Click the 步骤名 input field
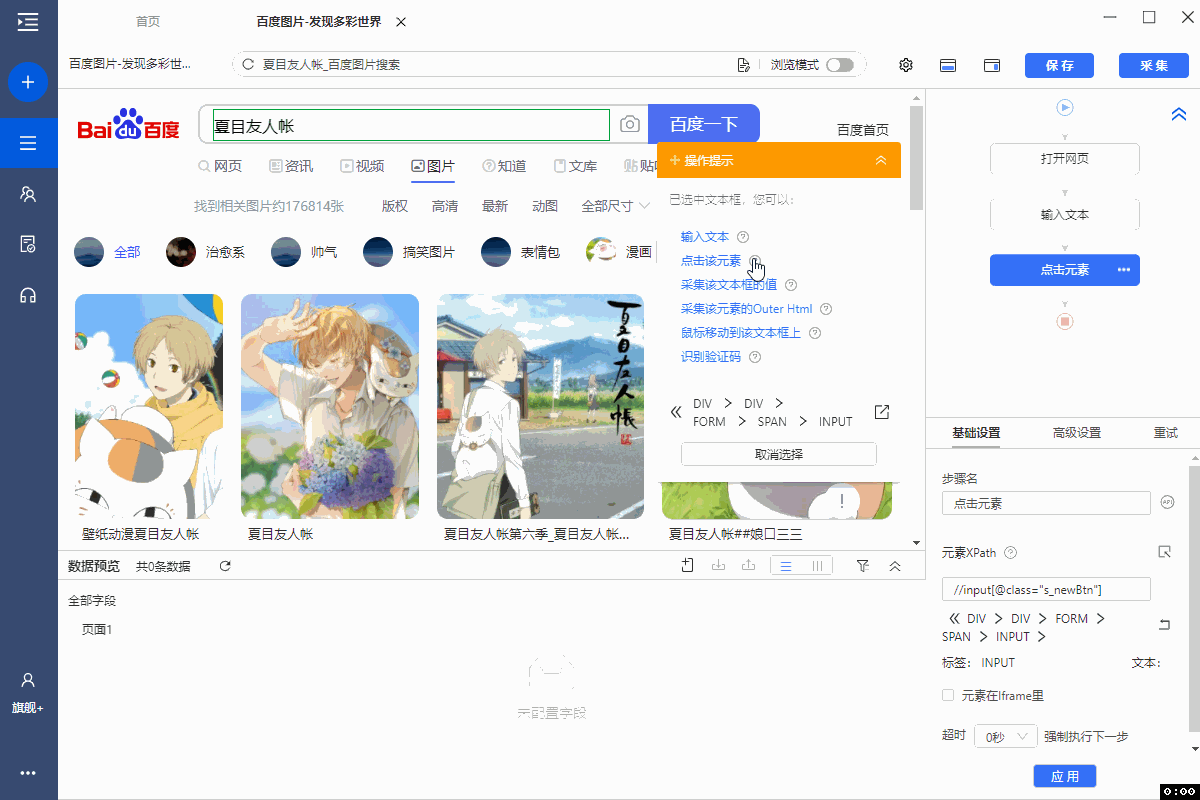 (1046, 503)
